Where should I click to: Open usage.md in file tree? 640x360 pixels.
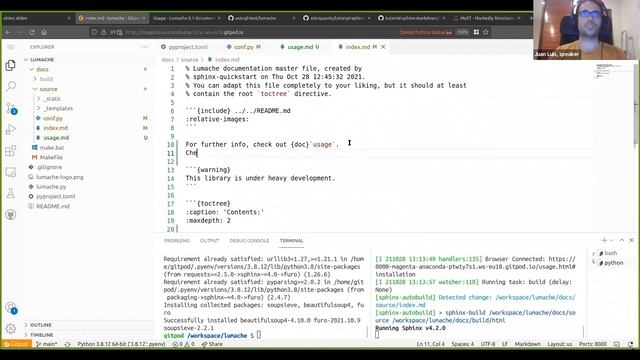click(x=56, y=138)
